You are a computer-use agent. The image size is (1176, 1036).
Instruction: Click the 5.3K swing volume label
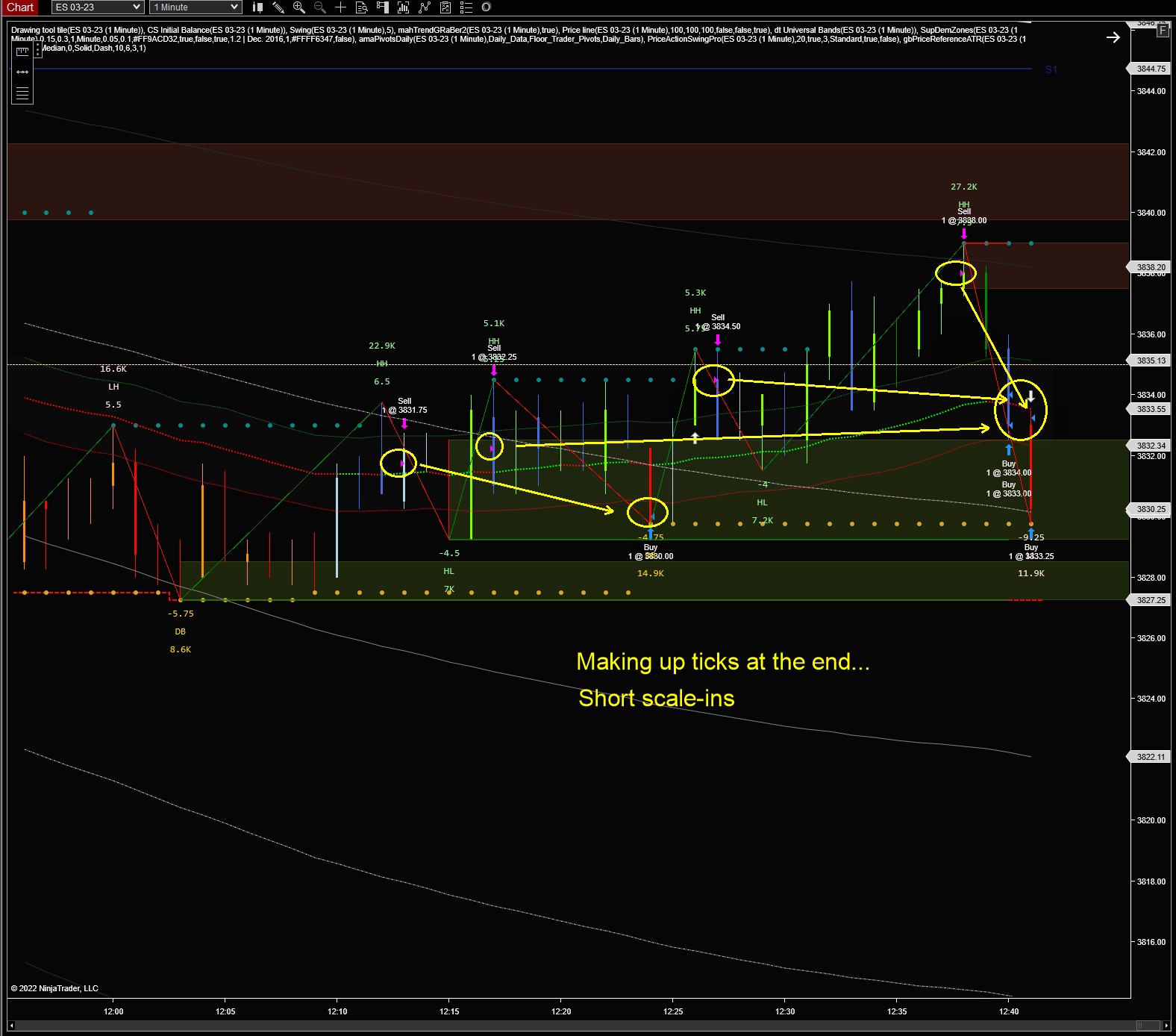[x=695, y=293]
